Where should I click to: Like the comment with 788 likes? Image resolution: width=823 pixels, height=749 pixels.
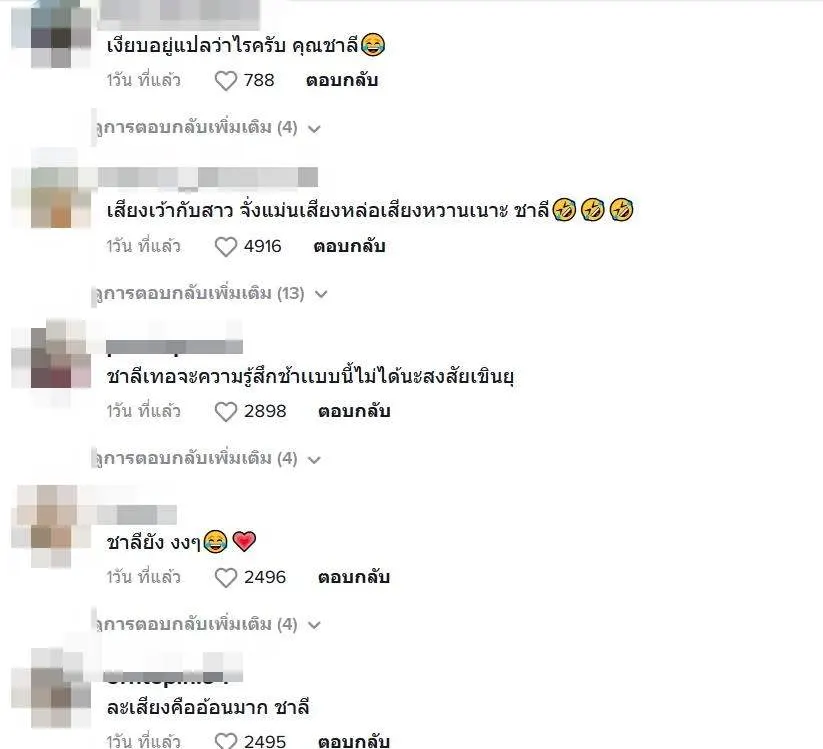pyautogui.click(x=226, y=80)
